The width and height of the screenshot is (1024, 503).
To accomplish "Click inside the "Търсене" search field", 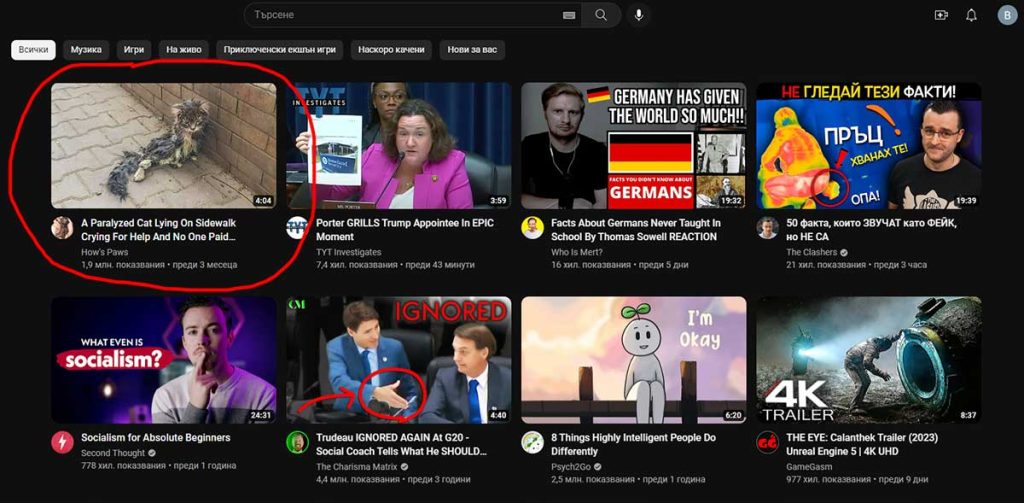I will (x=400, y=15).
